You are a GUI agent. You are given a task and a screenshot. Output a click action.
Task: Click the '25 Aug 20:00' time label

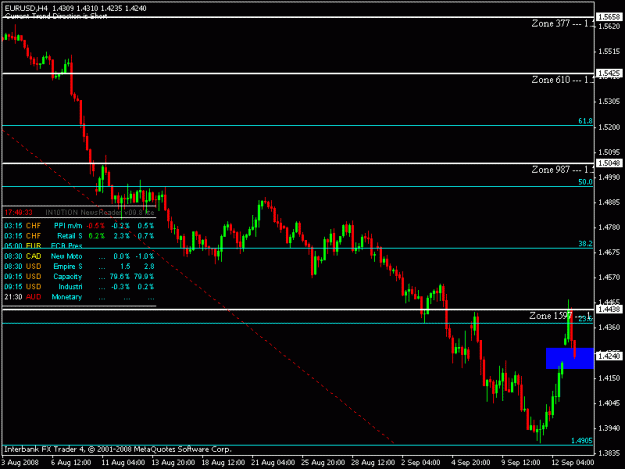tap(323, 463)
